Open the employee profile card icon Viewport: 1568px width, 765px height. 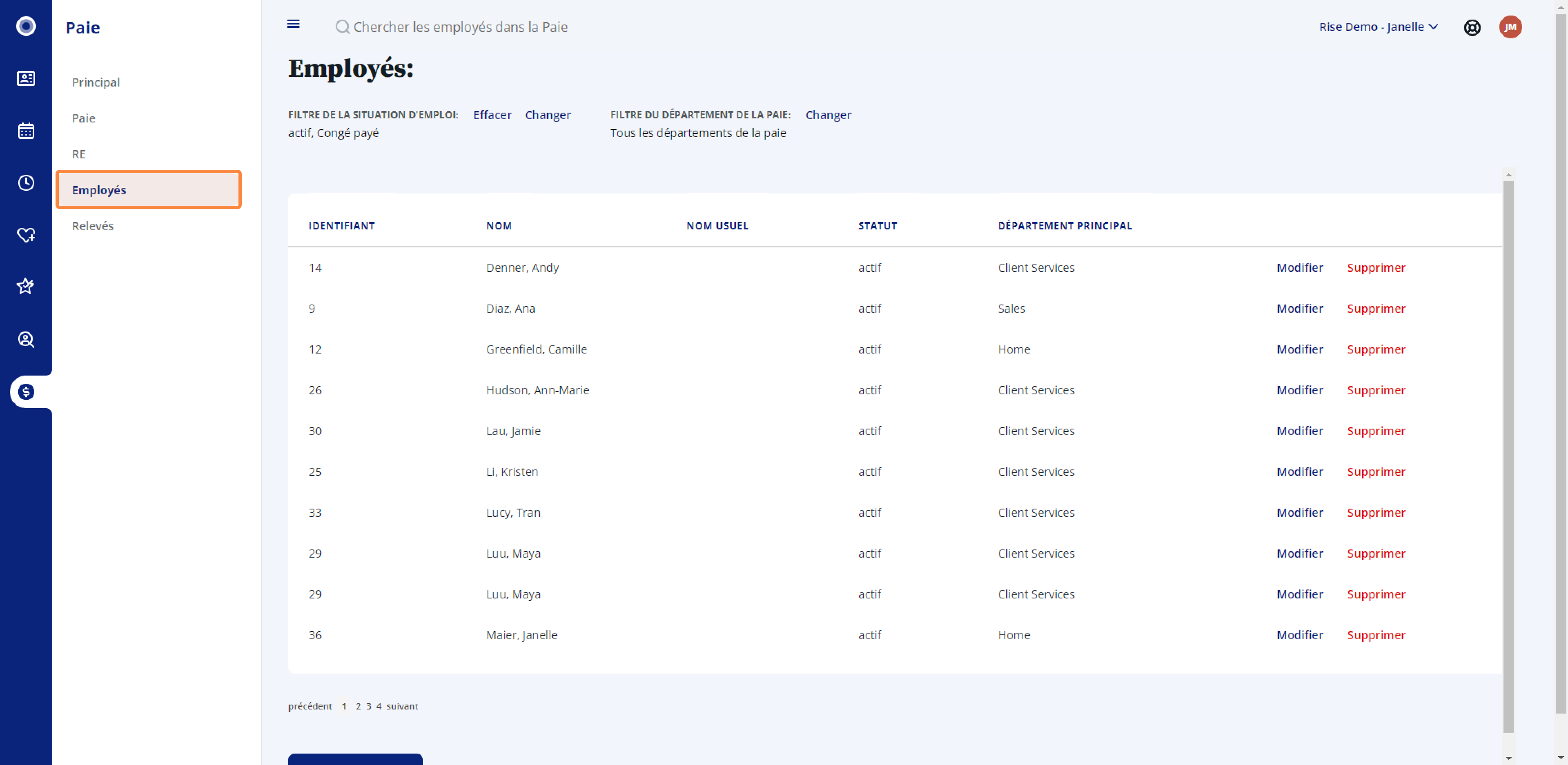26,78
